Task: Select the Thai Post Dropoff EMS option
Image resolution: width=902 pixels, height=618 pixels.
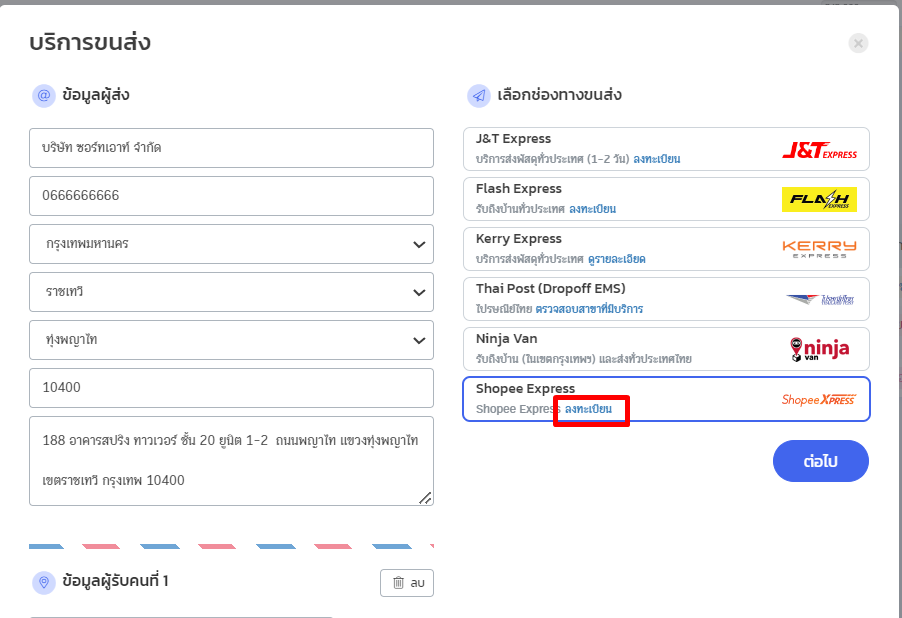Action: click(620, 298)
